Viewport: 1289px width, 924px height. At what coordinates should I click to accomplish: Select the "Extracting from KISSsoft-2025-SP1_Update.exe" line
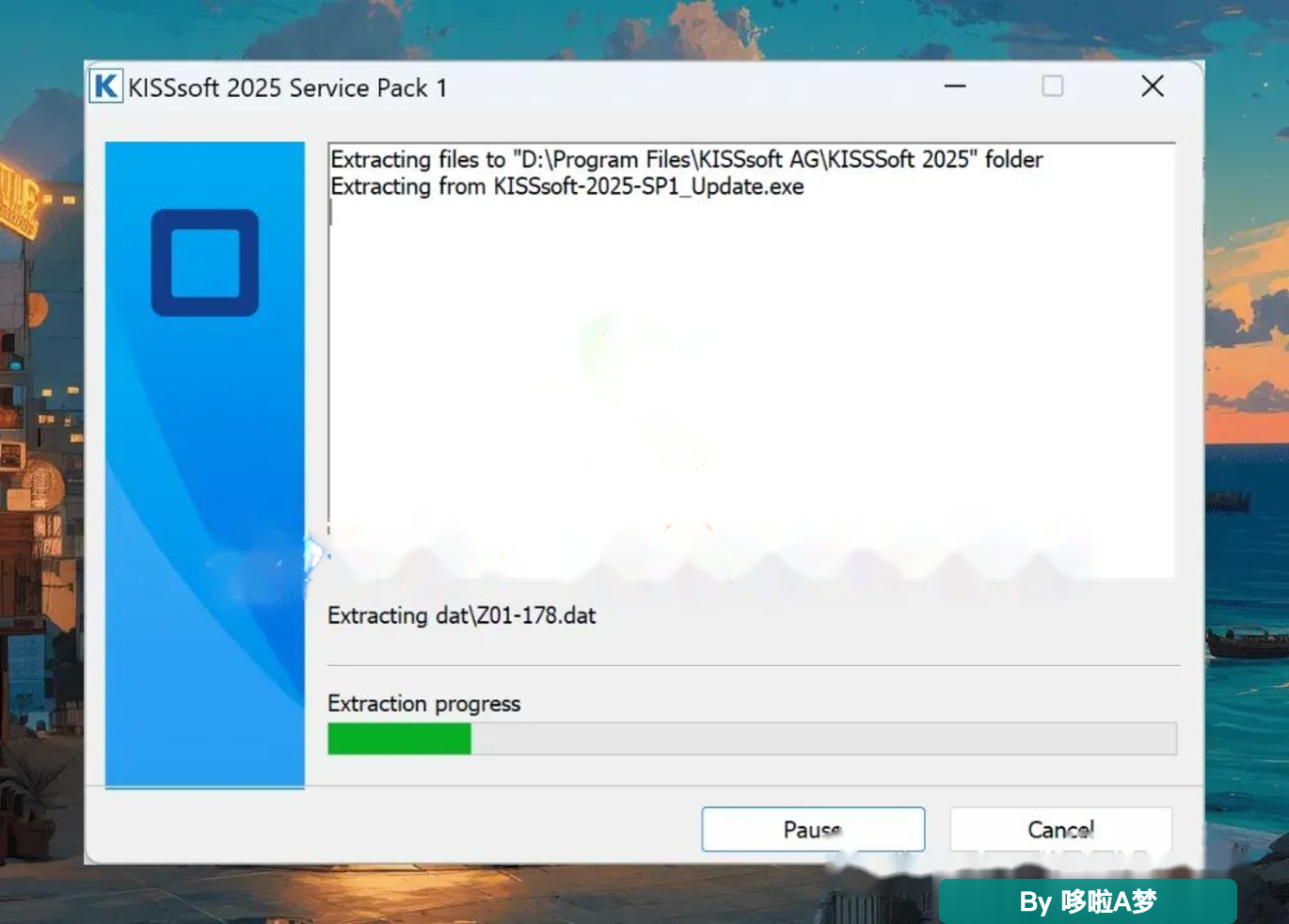pyautogui.click(x=567, y=186)
